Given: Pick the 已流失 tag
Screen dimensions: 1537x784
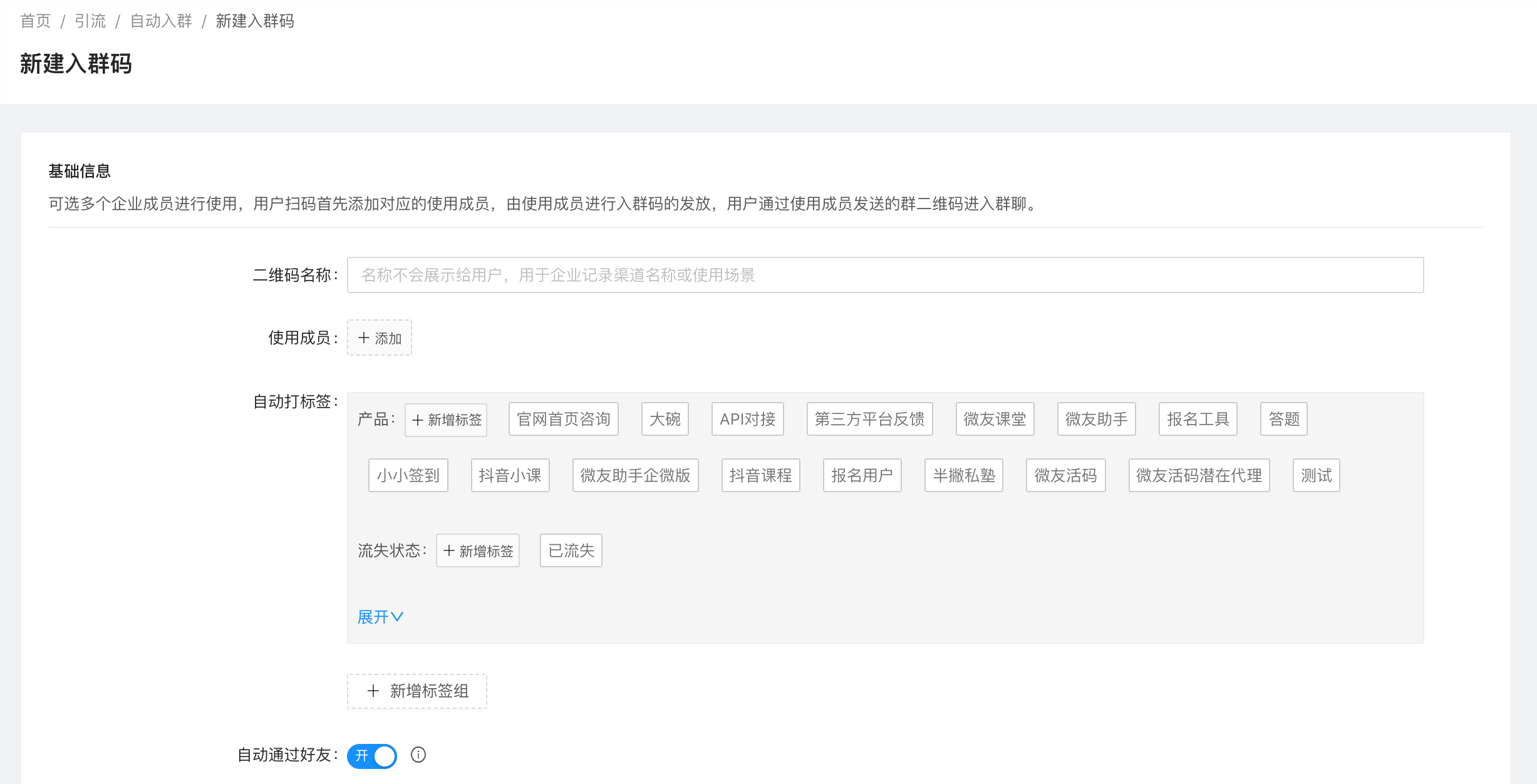Looking at the screenshot, I should coord(571,550).
